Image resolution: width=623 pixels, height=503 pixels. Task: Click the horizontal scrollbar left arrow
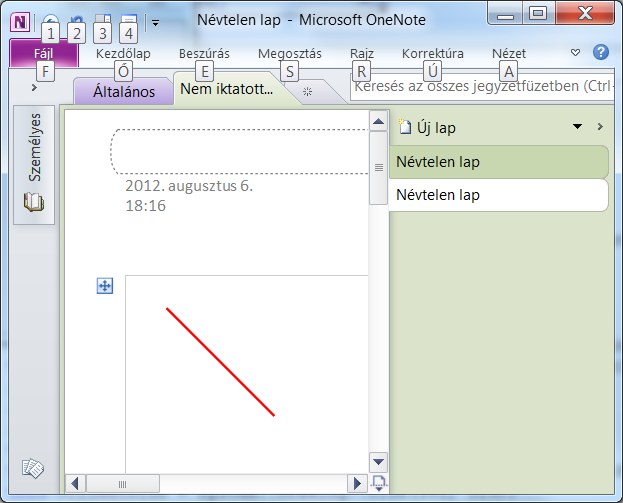[x=75, y=484]
